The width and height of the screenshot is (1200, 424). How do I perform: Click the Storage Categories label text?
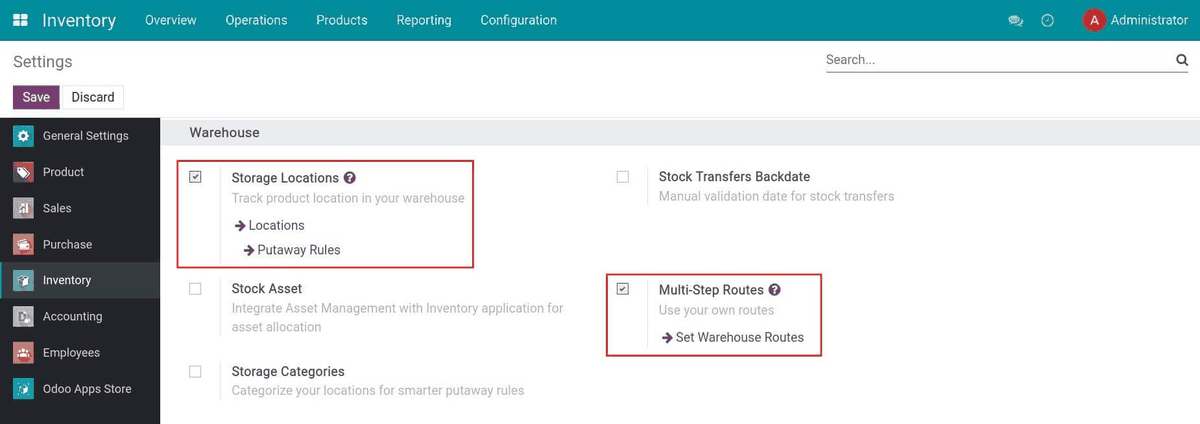[x=288, y=372]
